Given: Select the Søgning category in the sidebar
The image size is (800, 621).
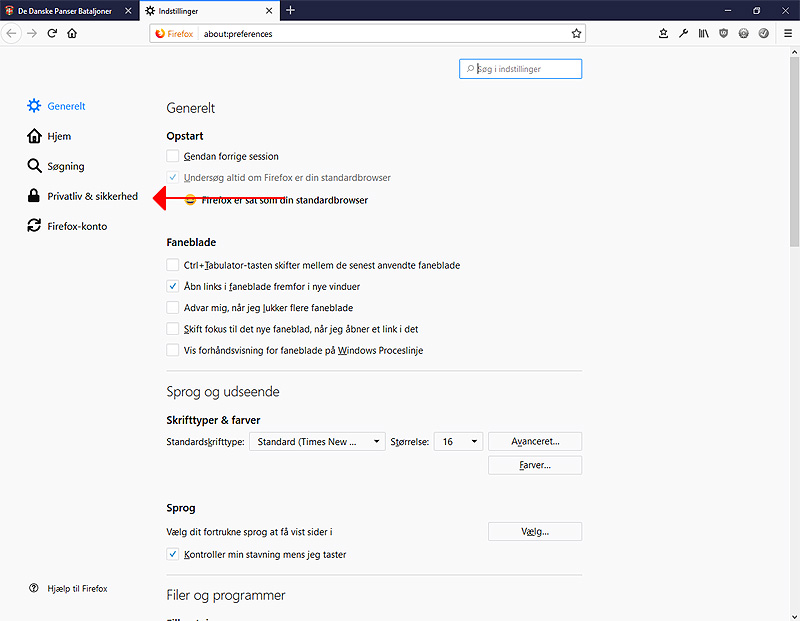Looking at the screenshot, I should (65, 166).
